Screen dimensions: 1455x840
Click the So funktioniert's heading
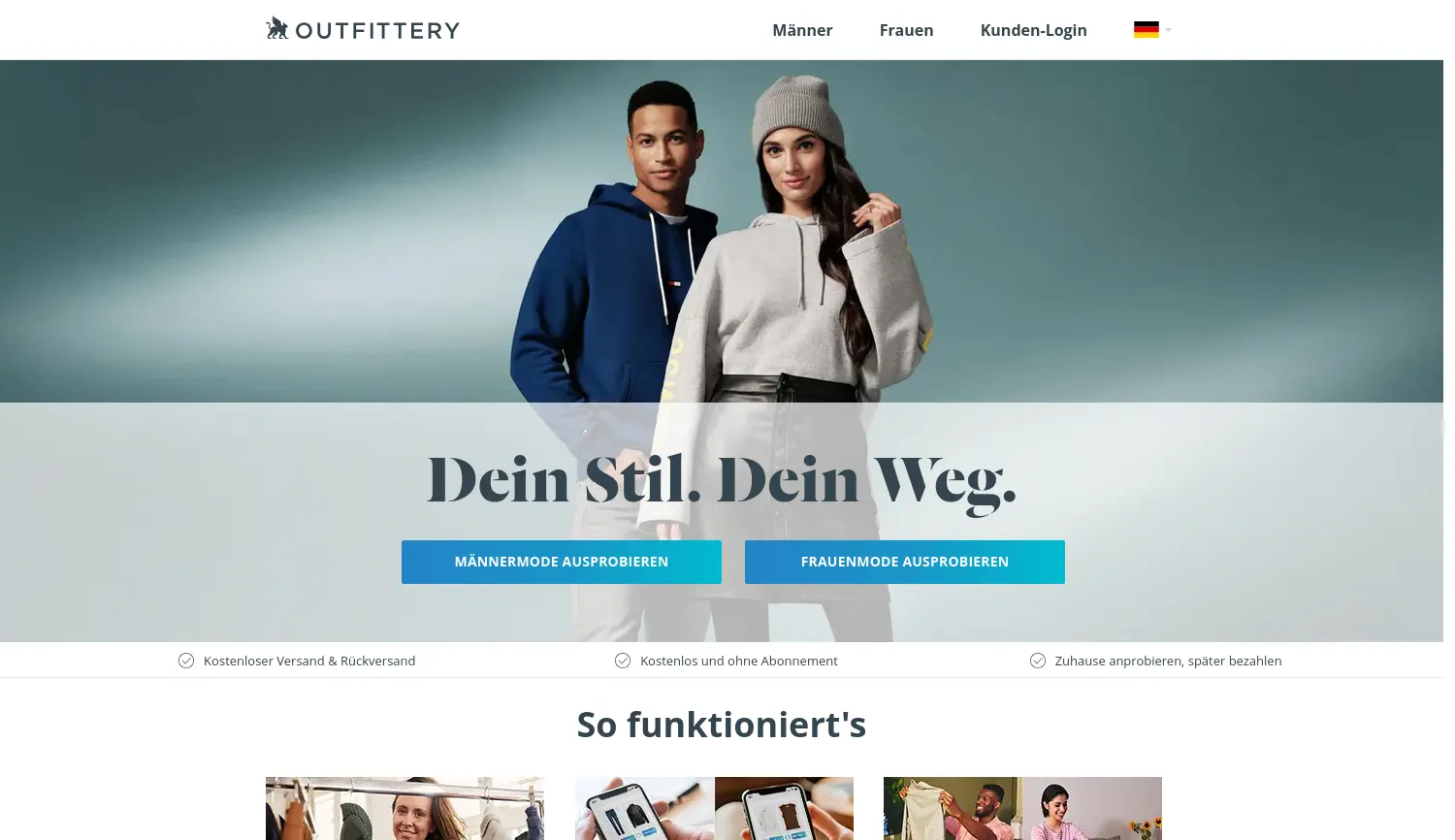tap(722, 725)
